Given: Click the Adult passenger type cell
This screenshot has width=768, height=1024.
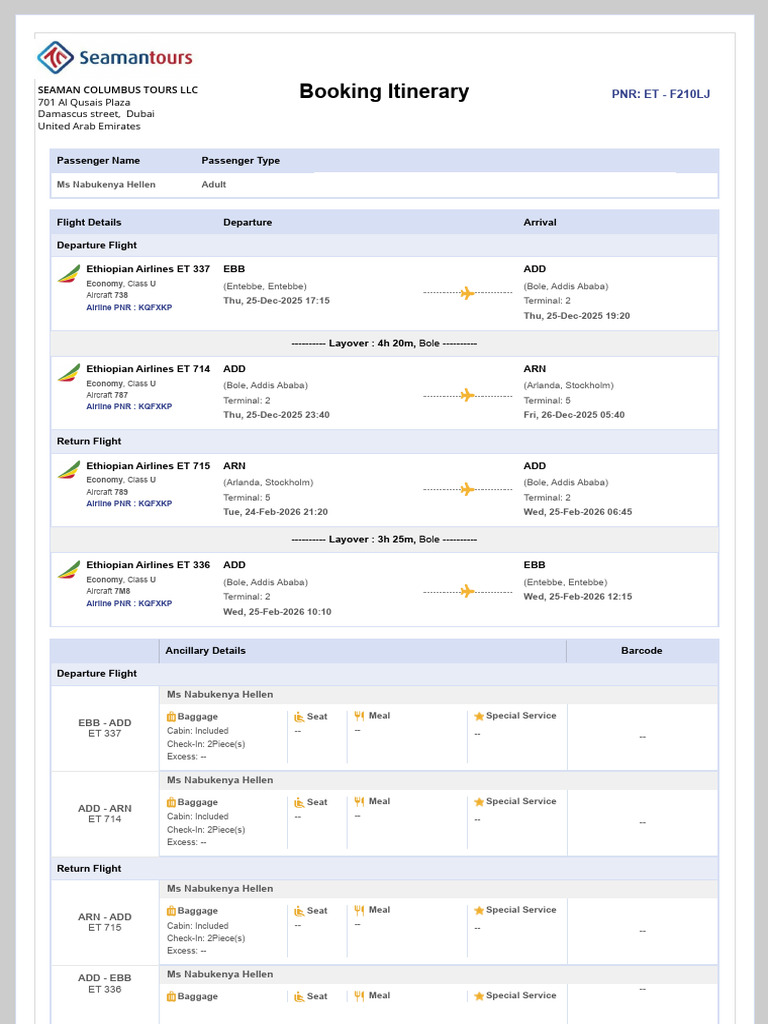Looking at the screenshot, I should (214, 185).
